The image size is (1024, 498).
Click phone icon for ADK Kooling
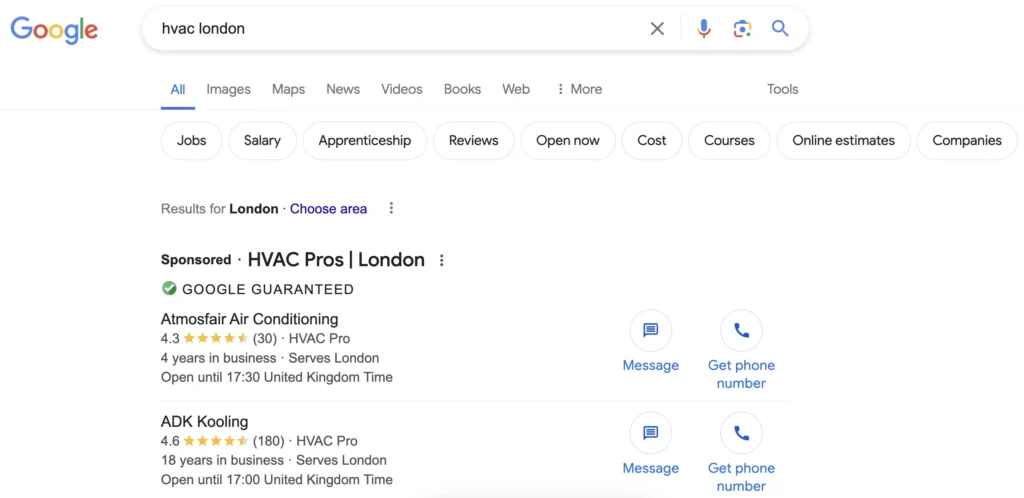(x=741, y=433)
